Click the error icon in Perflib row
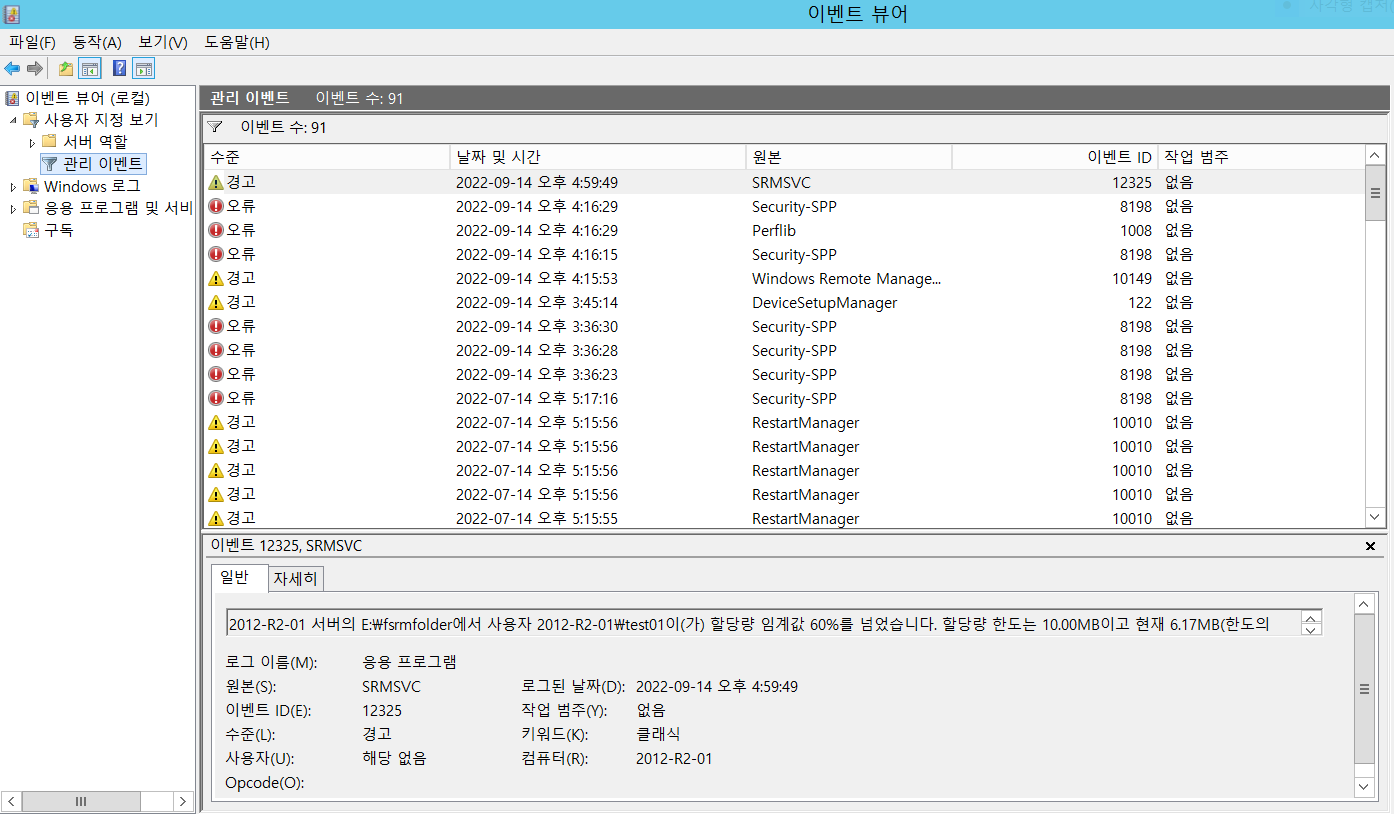This screenshot has width=1394, height=814. (x=216, y=230)
